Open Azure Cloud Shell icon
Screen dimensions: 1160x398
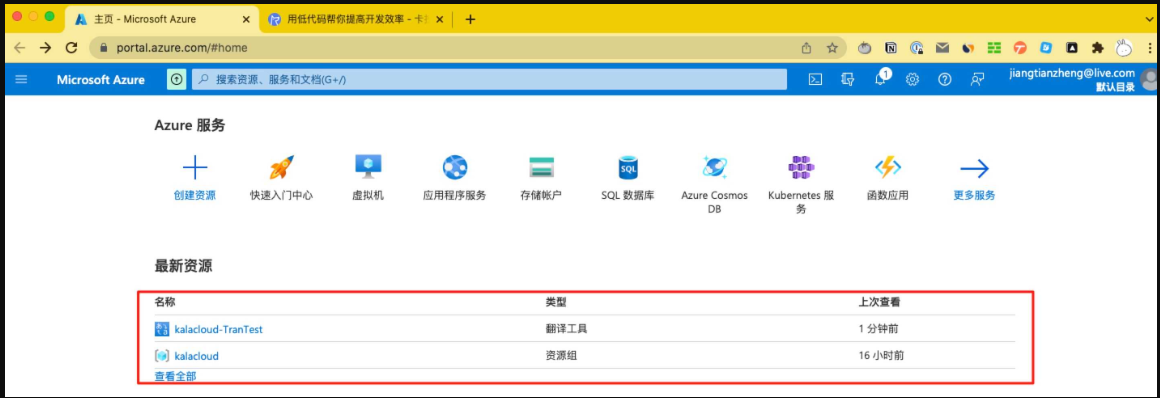coord(815,79)
